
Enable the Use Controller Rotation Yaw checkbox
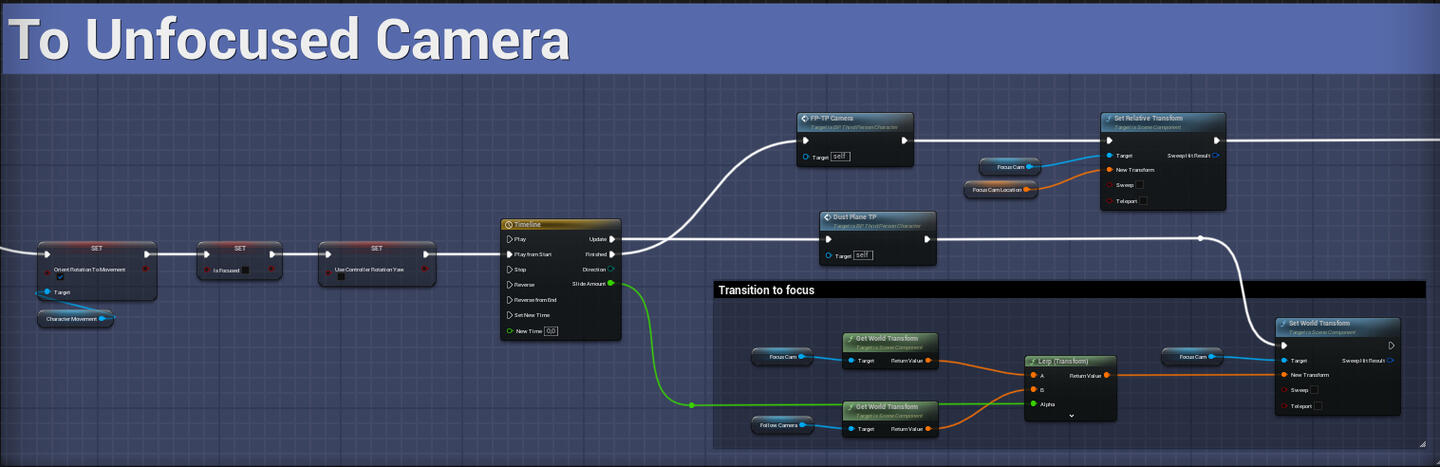(341, 277)
